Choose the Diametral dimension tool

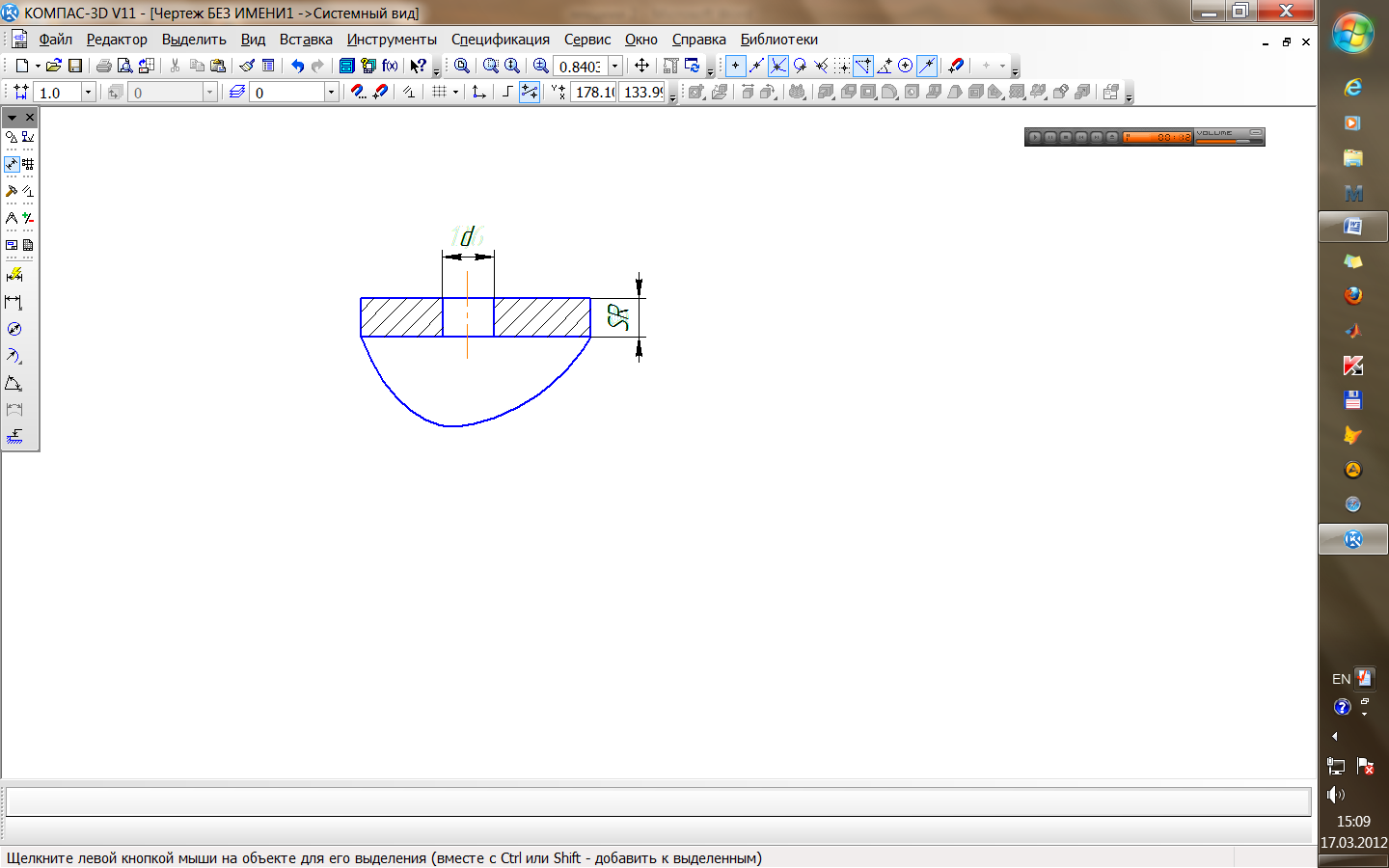tap(14, 330)
